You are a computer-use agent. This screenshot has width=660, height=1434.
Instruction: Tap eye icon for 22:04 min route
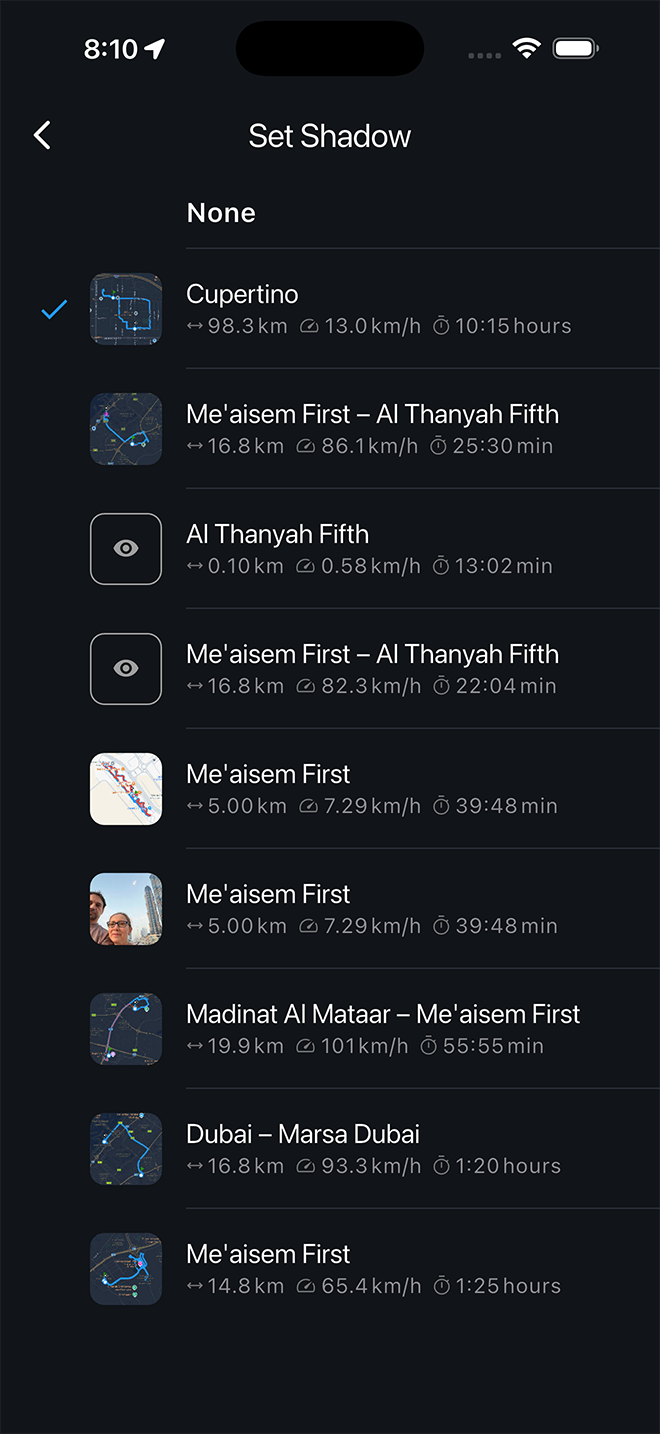(126, 669)
